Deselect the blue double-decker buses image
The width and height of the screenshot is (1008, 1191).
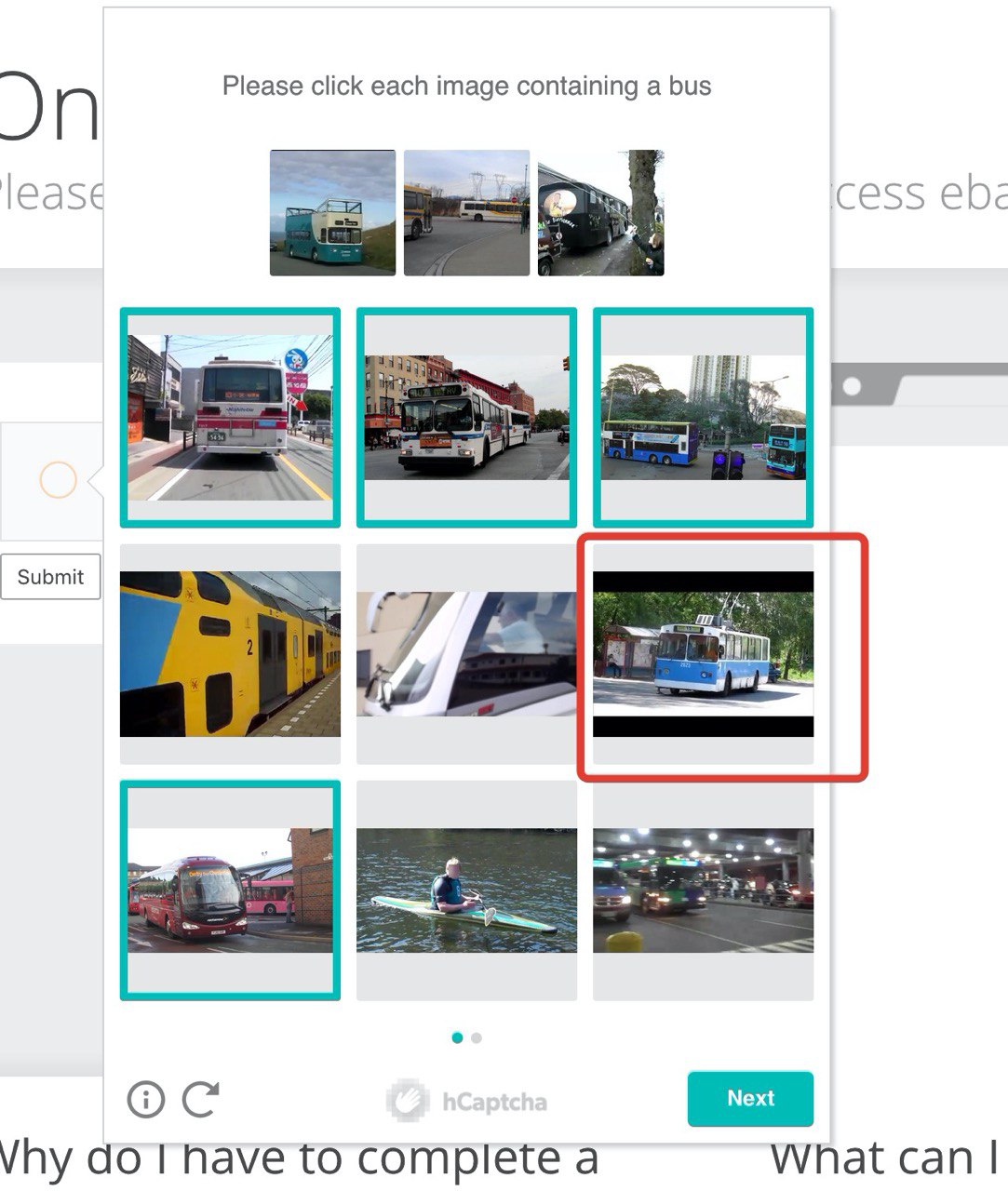(x=703, y=417)
